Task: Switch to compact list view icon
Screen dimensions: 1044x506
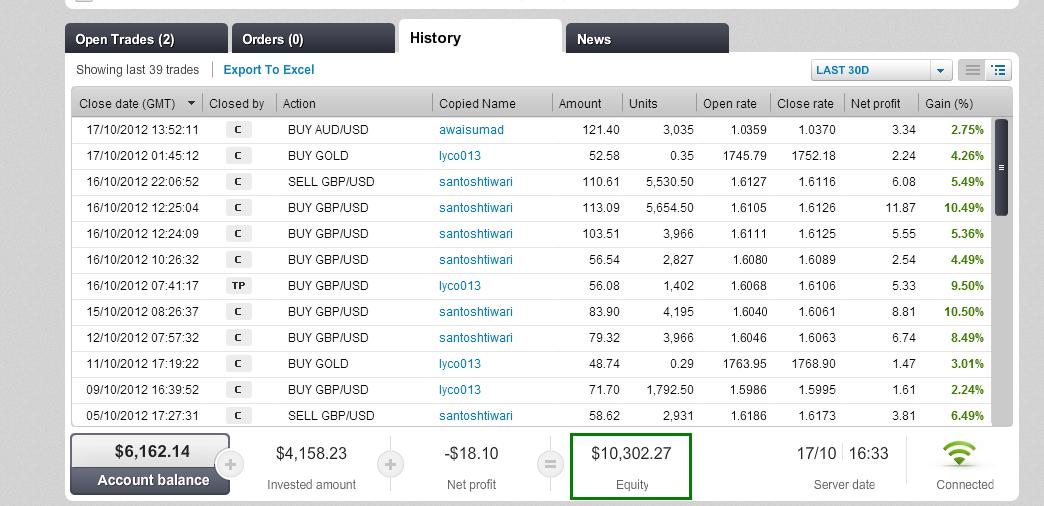Action: point(972,70)
